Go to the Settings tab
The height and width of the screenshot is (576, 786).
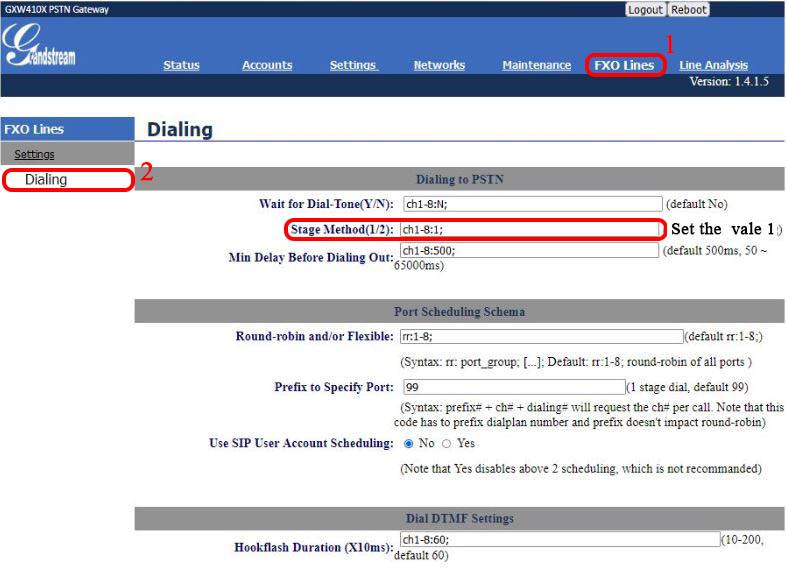pyautogui.click(x=353, y=66)
